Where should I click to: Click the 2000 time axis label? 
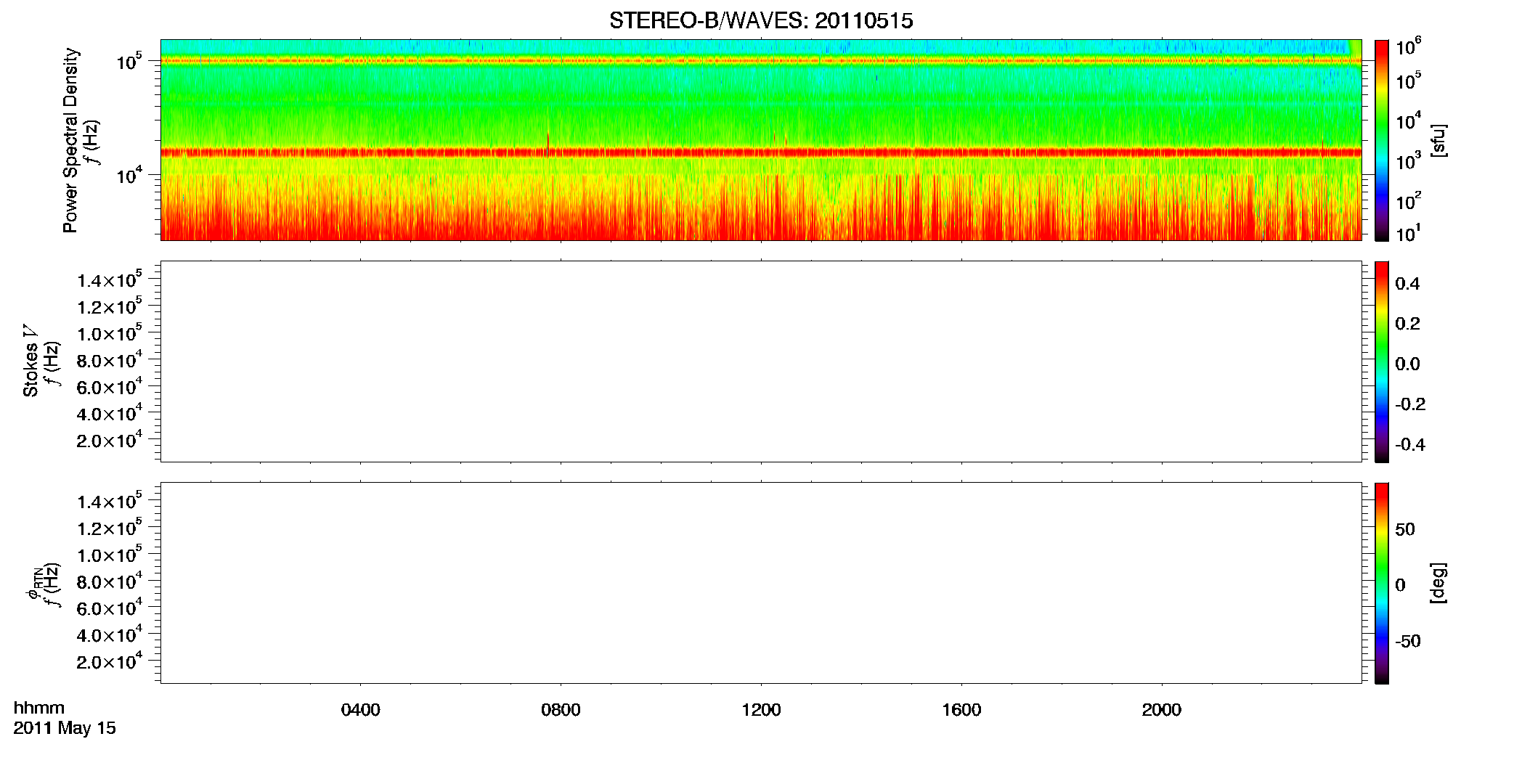pyautogui.click(x=1162, y=710)
